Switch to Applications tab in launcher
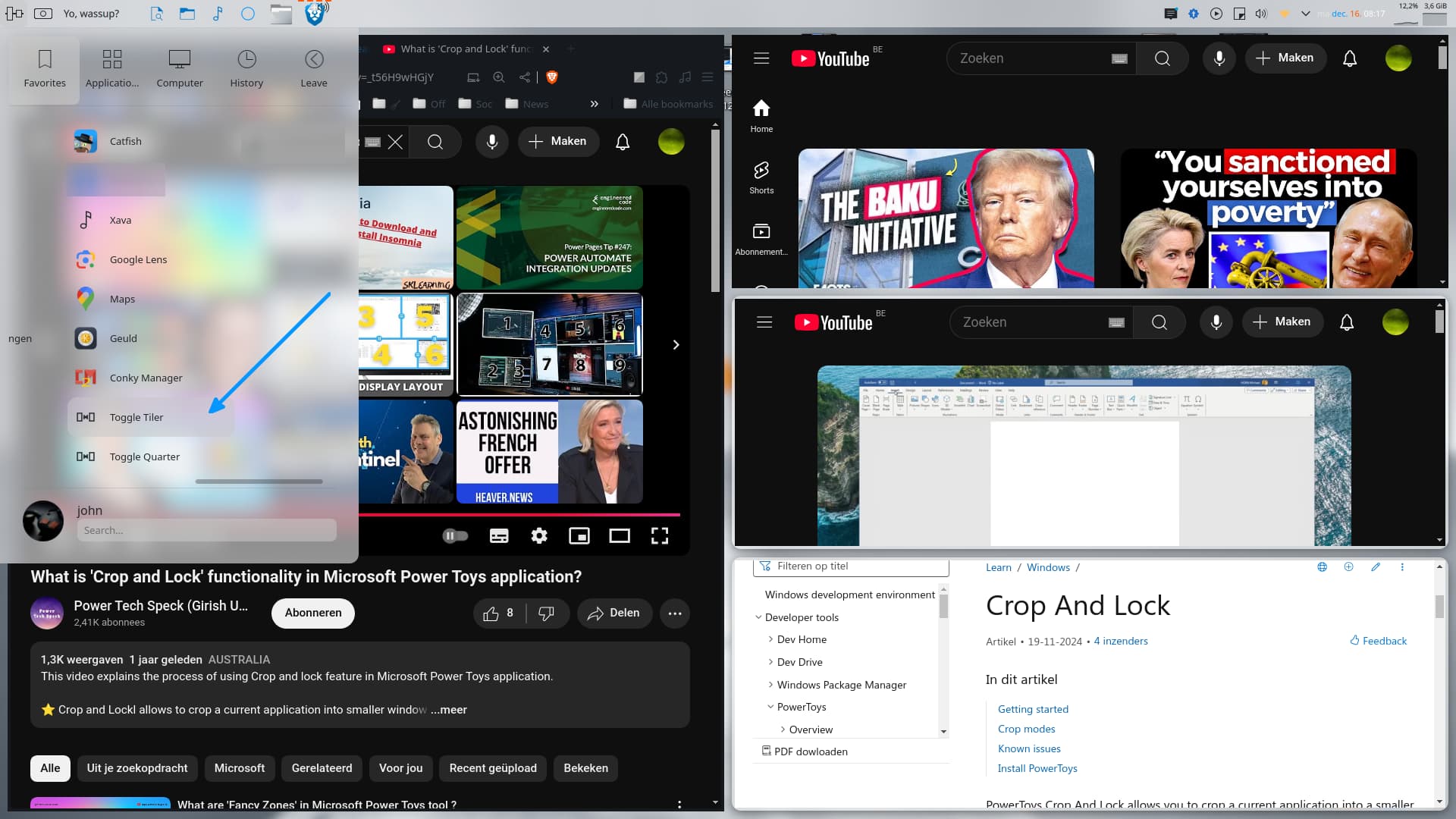 (x=112, y=68)
